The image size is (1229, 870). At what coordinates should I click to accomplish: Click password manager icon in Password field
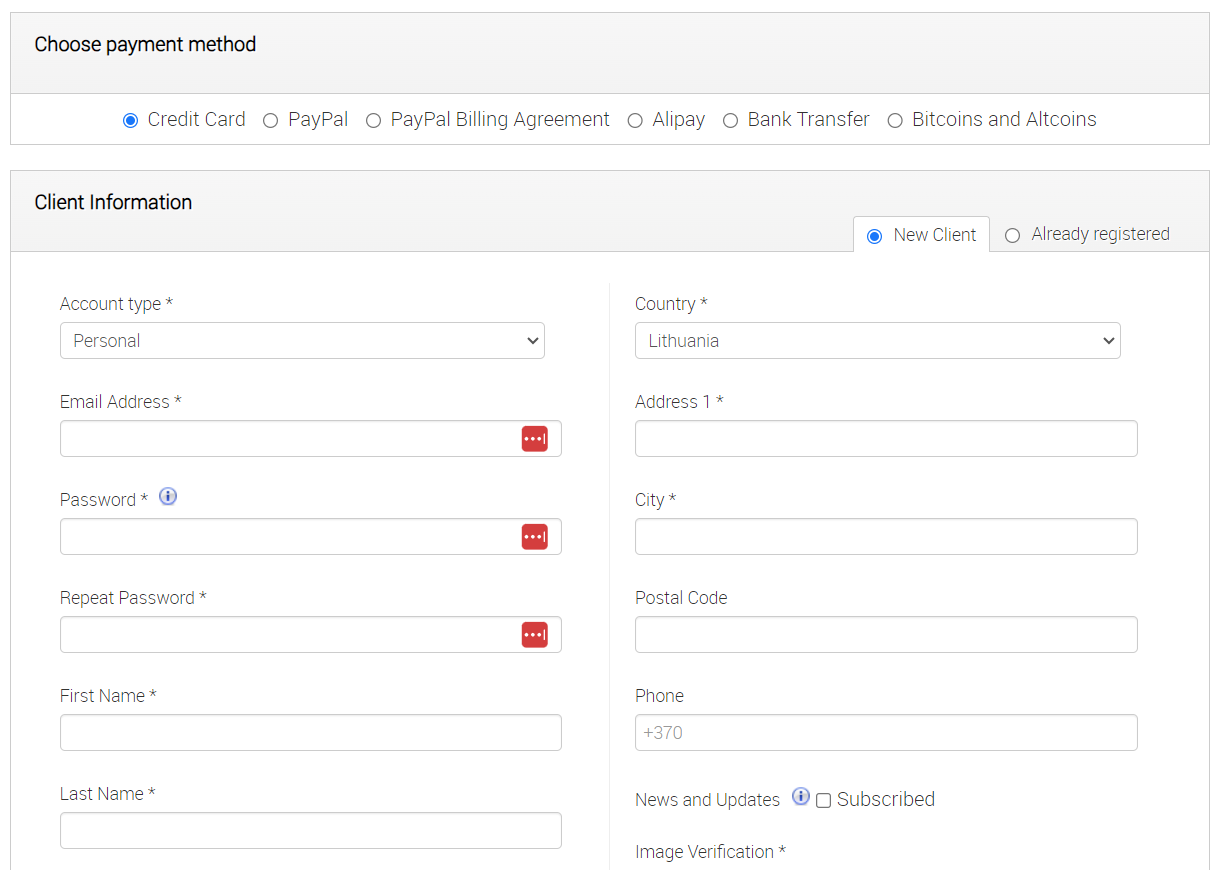535,537
